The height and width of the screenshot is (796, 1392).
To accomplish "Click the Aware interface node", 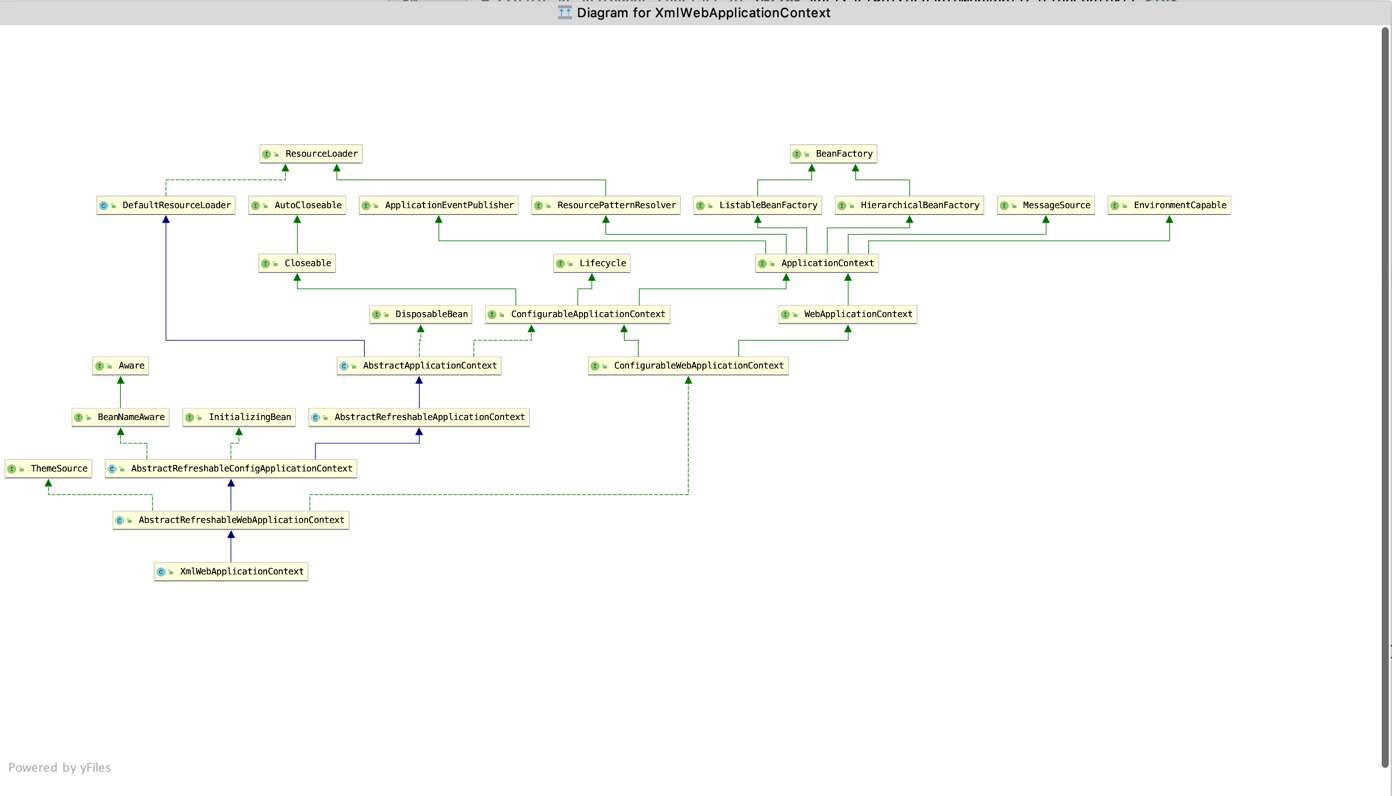I will (121, 366).
